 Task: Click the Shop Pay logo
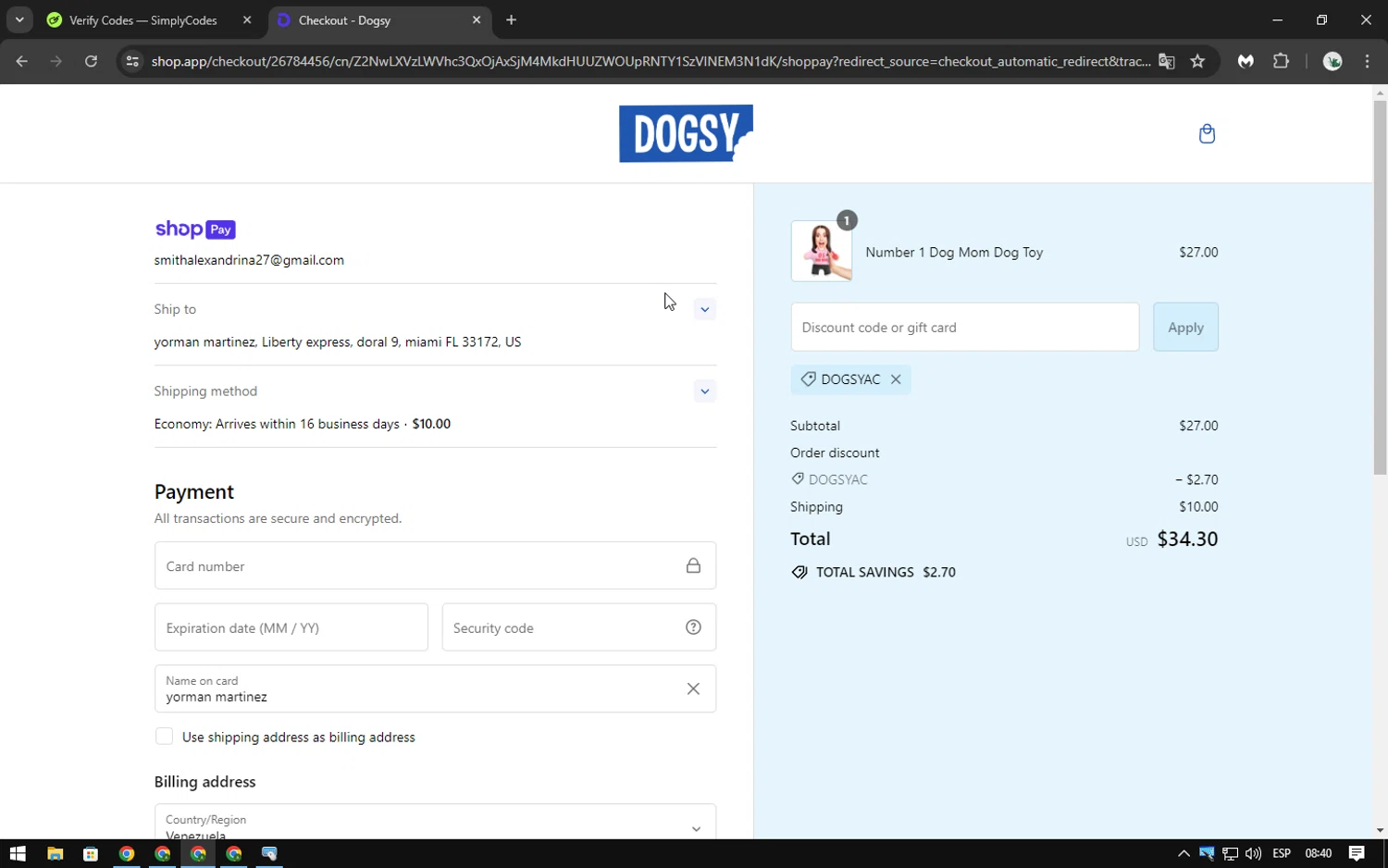(x=195, y=229)
